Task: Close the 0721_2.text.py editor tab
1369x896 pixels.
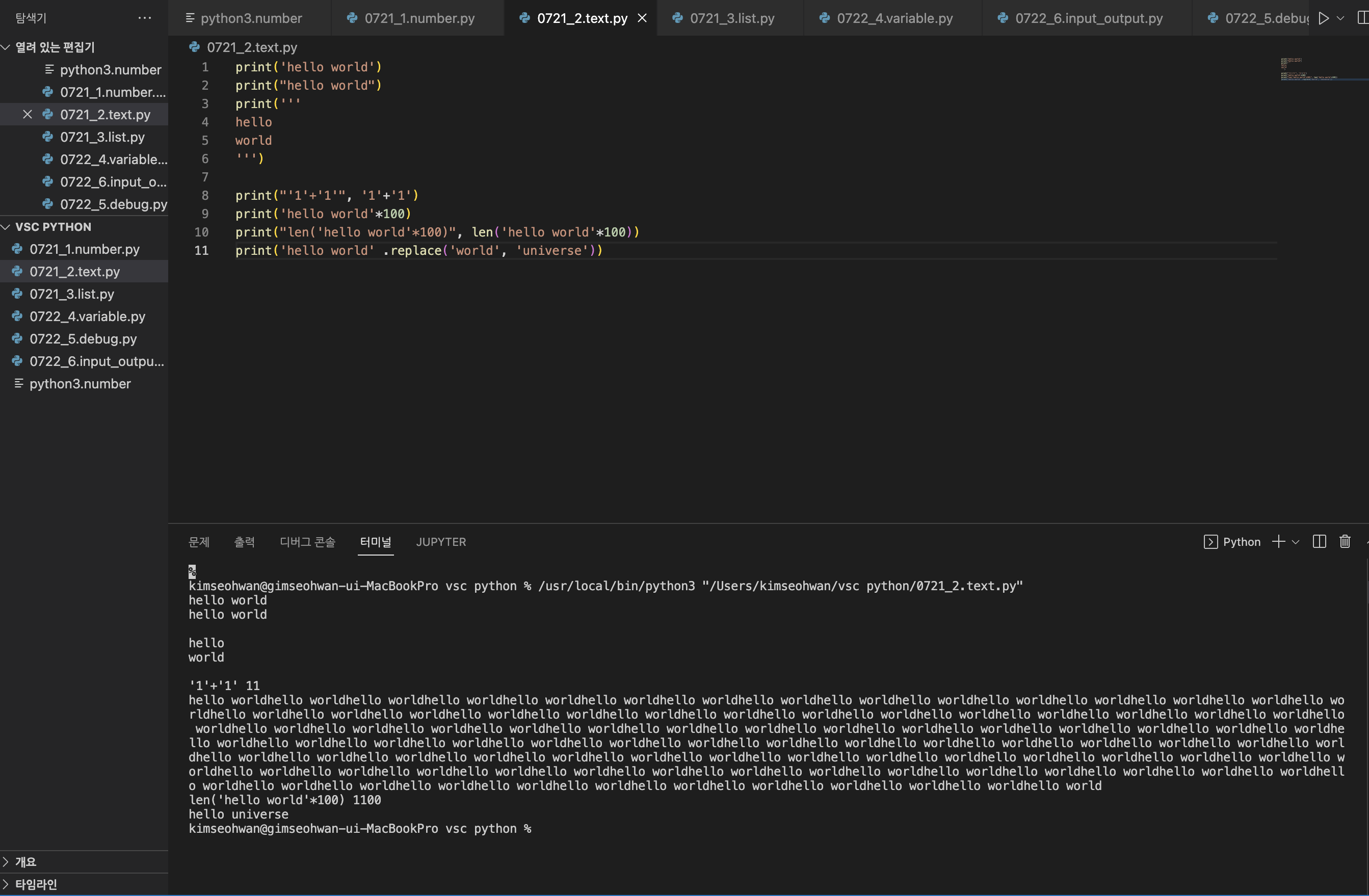Action: tap(643, 18)
